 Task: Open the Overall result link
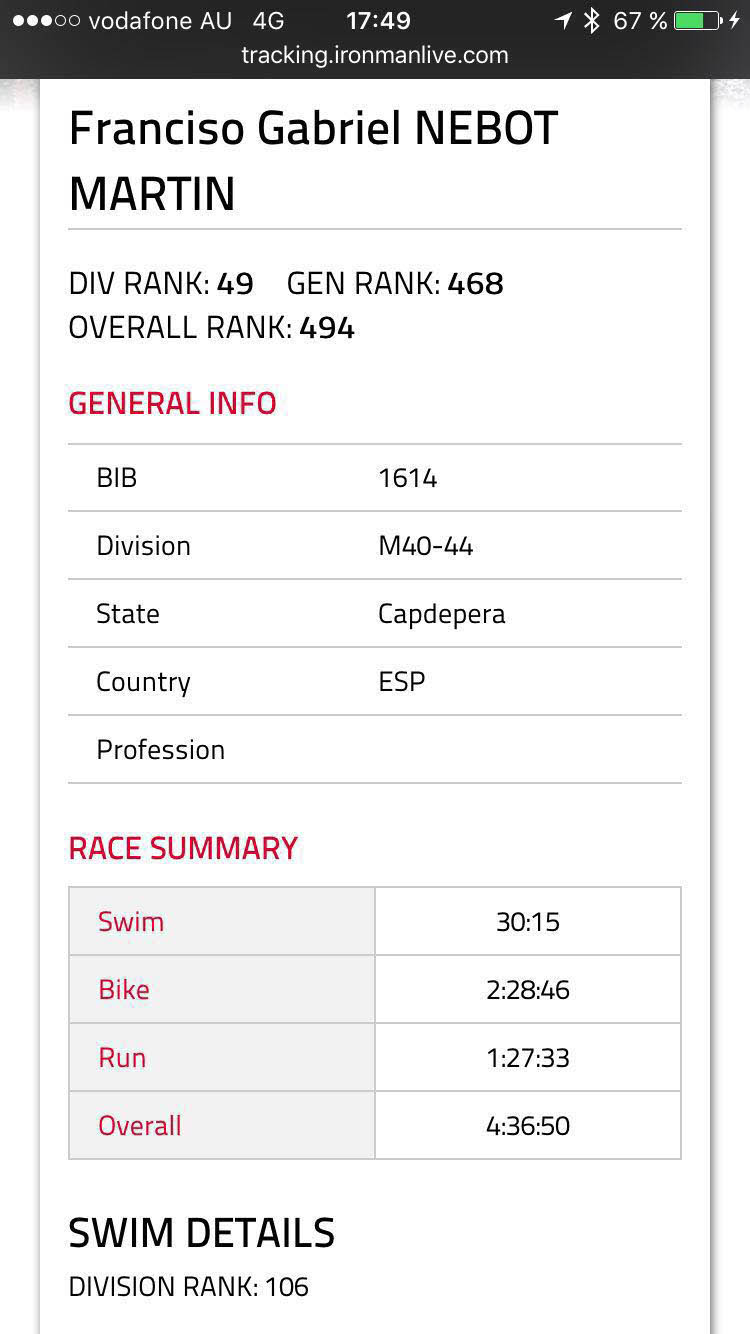tap(140, 1126)
